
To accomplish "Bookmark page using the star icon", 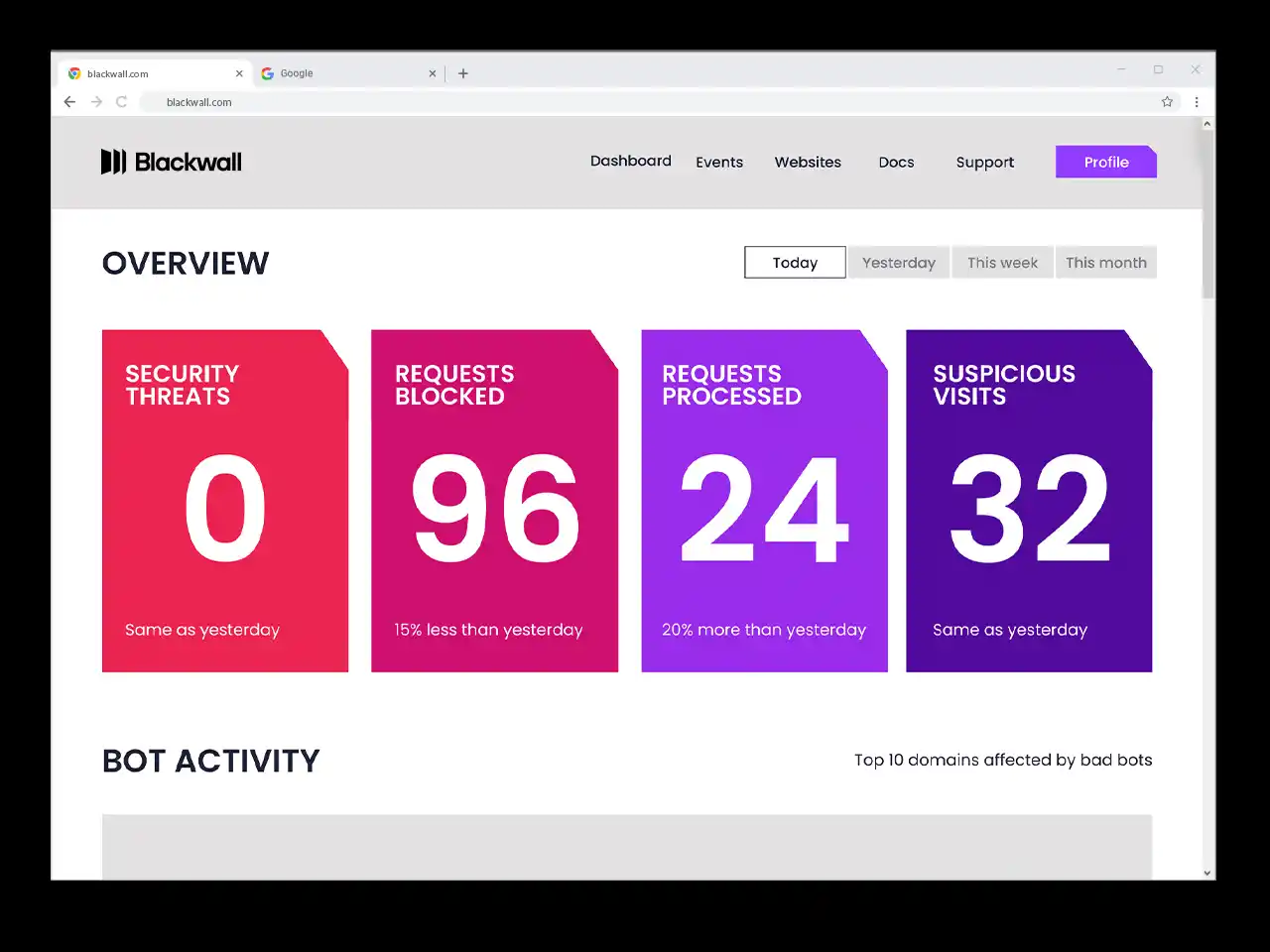I will [x=1167, y=102].
